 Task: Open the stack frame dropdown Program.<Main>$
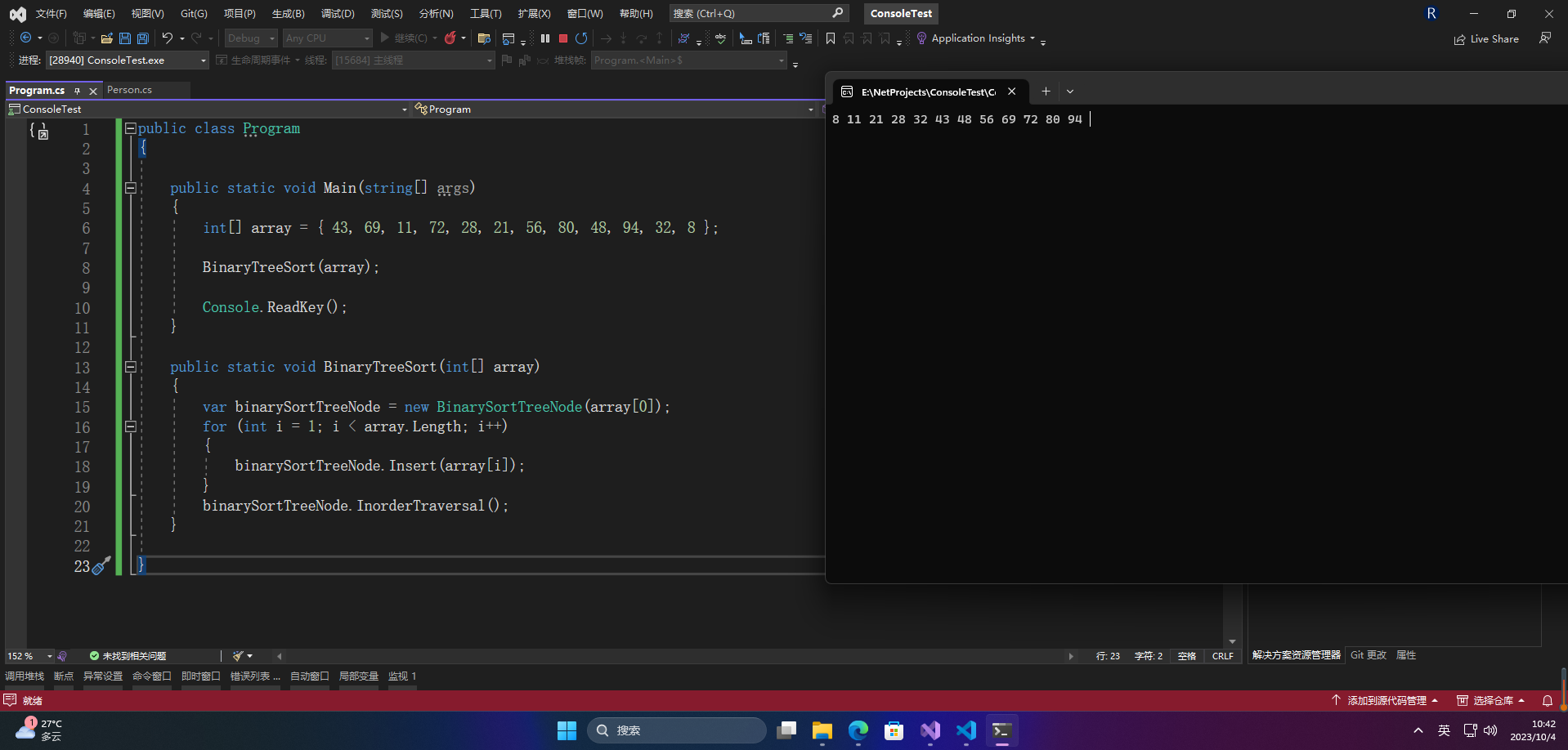tap(688, 60)
